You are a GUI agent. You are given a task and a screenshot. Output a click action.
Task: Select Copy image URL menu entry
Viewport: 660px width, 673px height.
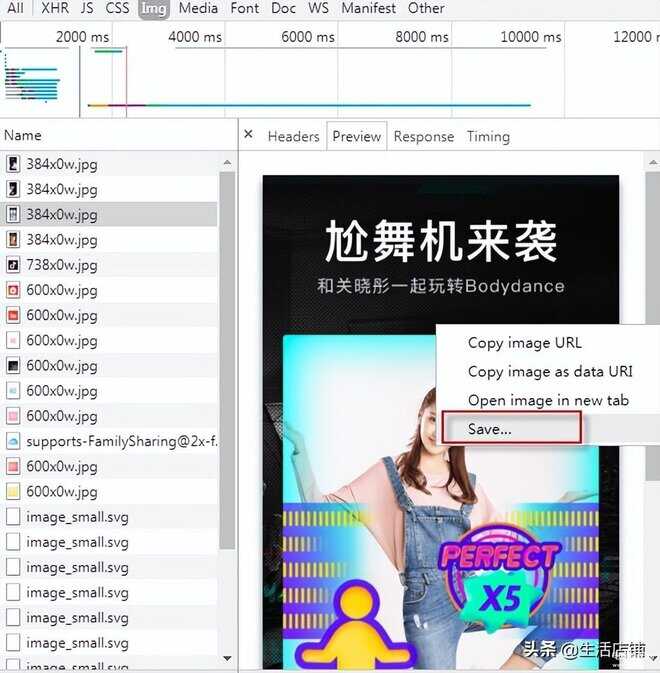click(524, 343)
